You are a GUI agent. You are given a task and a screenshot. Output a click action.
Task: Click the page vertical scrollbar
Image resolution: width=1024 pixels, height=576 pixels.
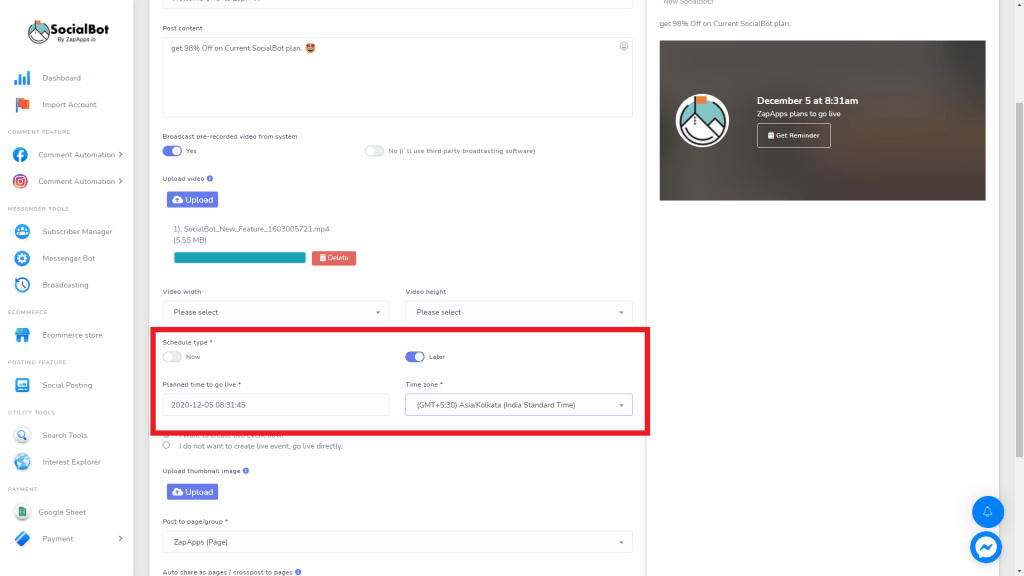click(x=1019, y=281)
